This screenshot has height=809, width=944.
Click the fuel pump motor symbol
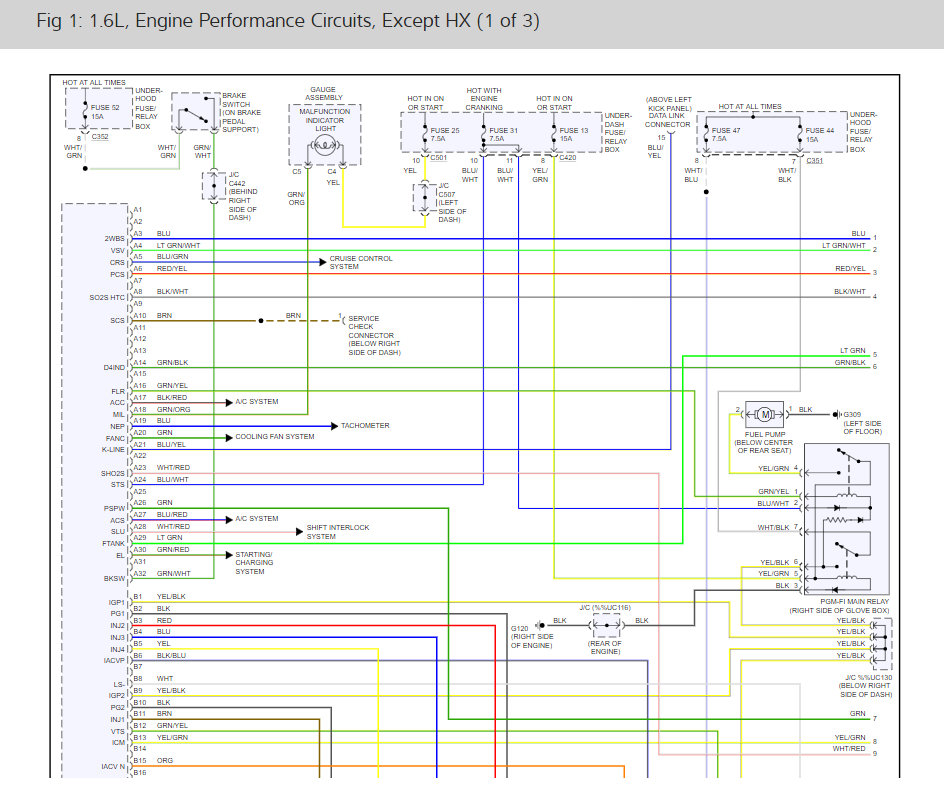765,413
